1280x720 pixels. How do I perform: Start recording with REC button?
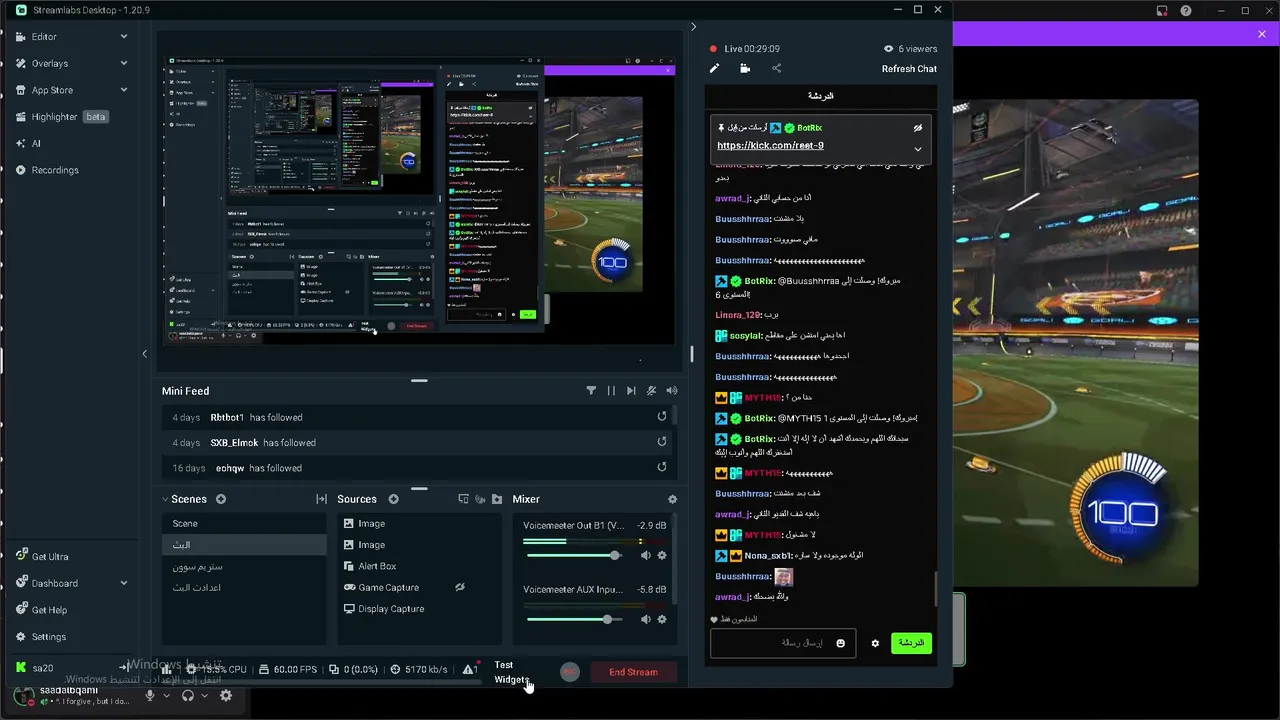(569, 672)
